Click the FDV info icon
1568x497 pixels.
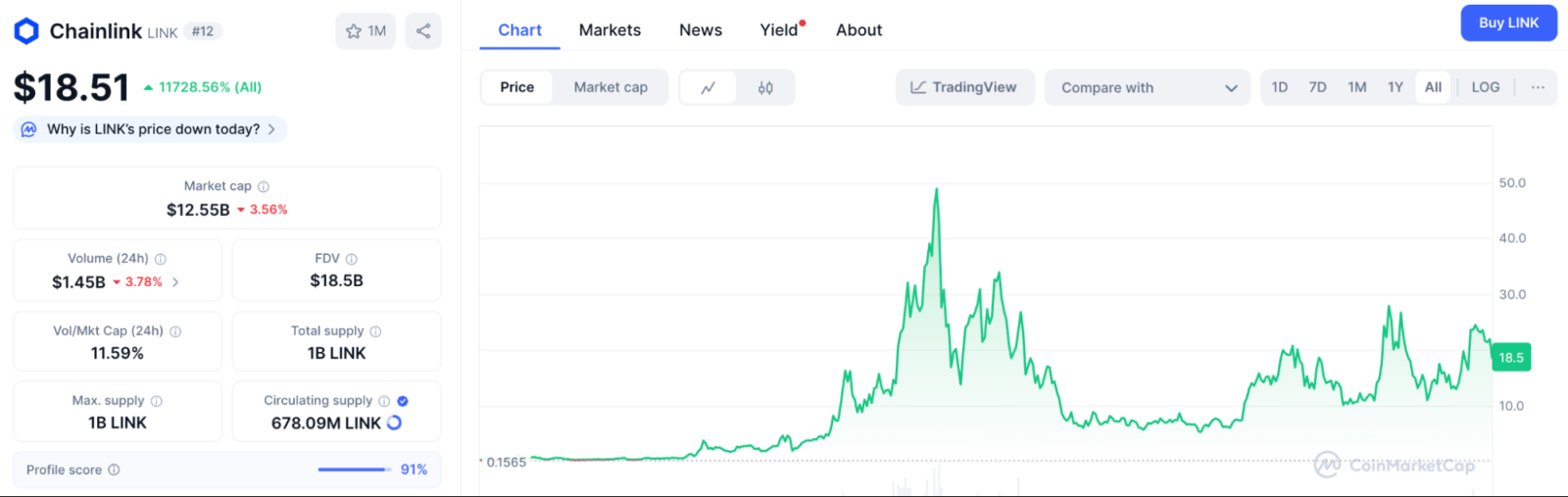pos(352,259)
